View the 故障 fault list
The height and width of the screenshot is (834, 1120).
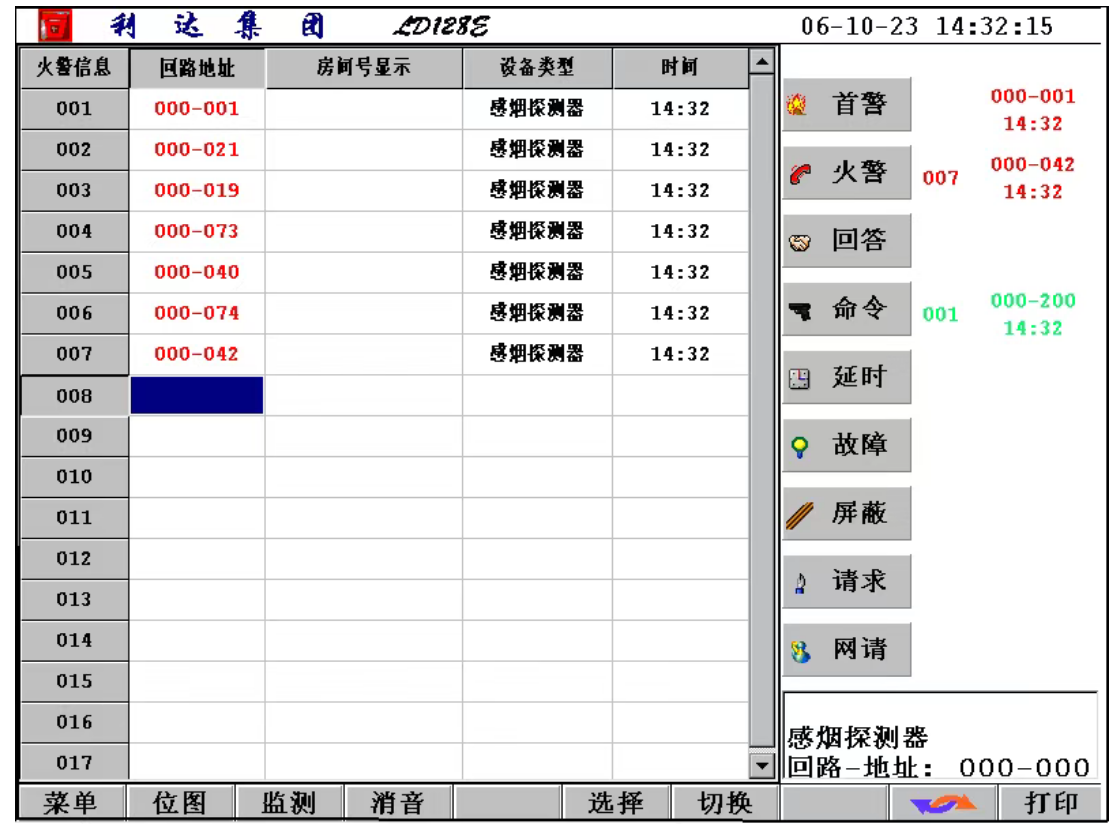tap(846, 445)
